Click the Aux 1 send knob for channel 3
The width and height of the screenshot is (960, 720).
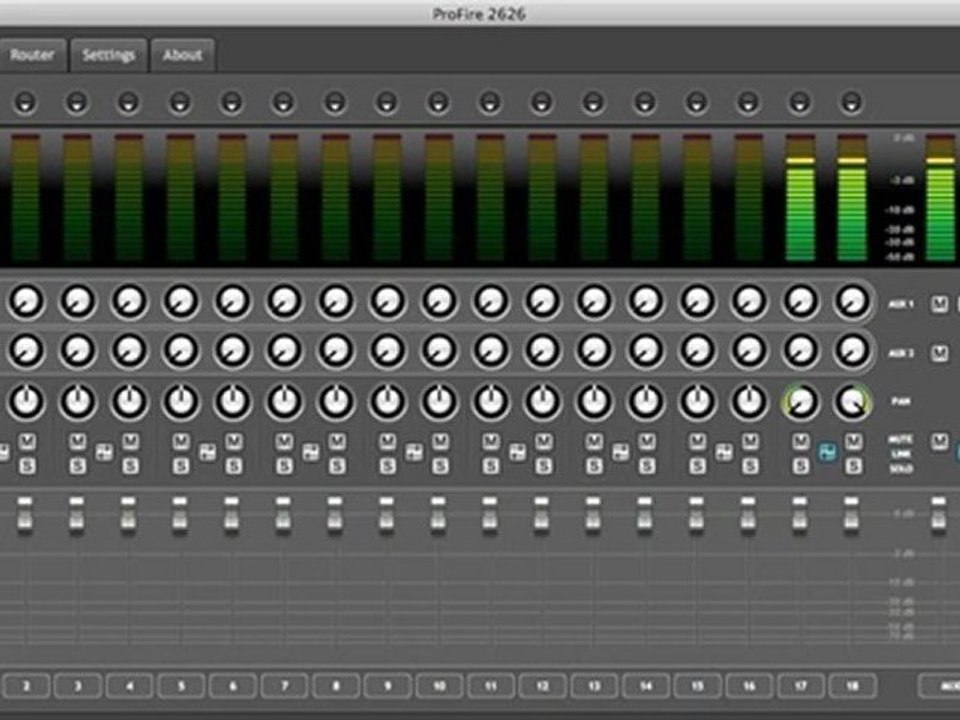(77, 301)
